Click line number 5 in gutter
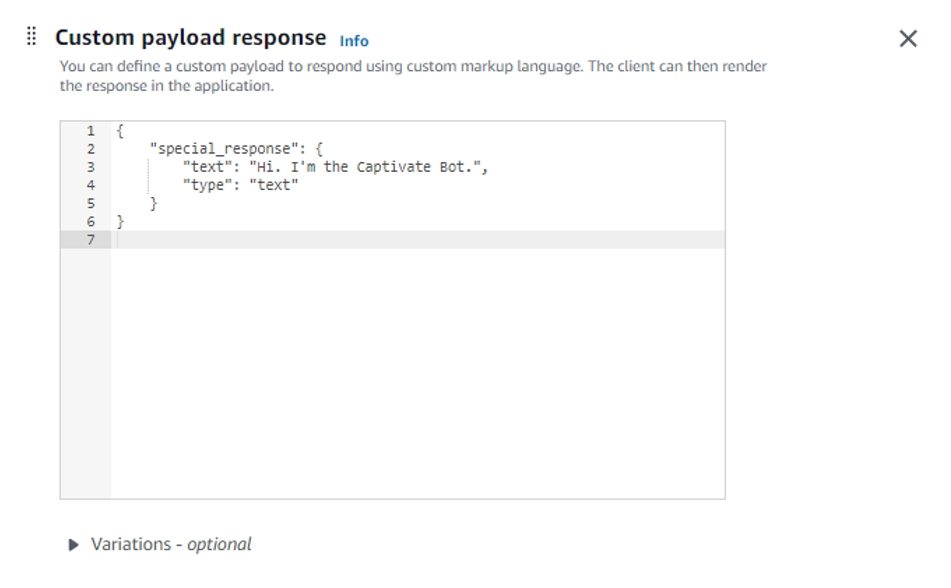Image resolution: width=951 pixels, height=588 pixels. point(90,203)
